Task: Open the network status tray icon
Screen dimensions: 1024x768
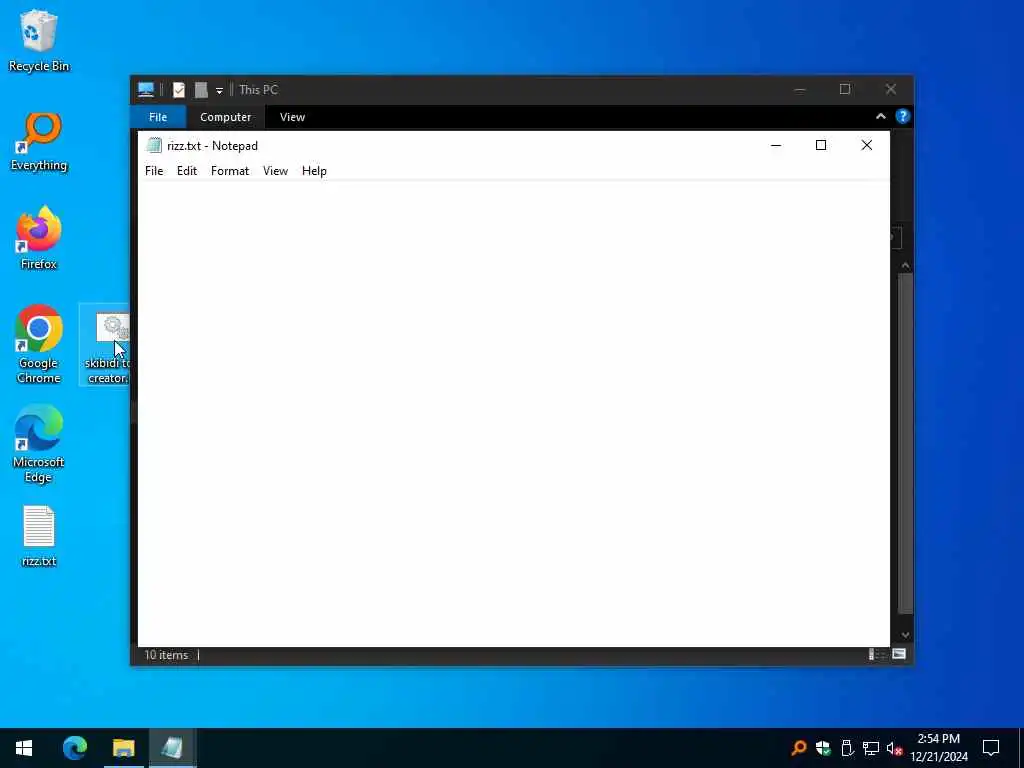Action: pyautogui.click(x=871, y=748)
